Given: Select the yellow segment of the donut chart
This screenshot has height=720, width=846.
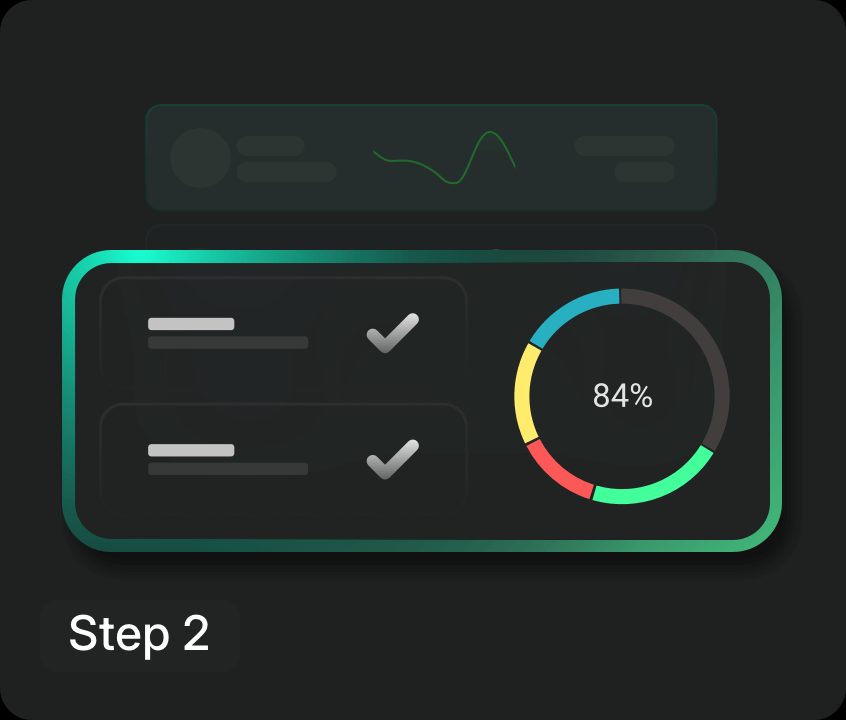Looking at the screenshot, I should click(x=527, y=394).
